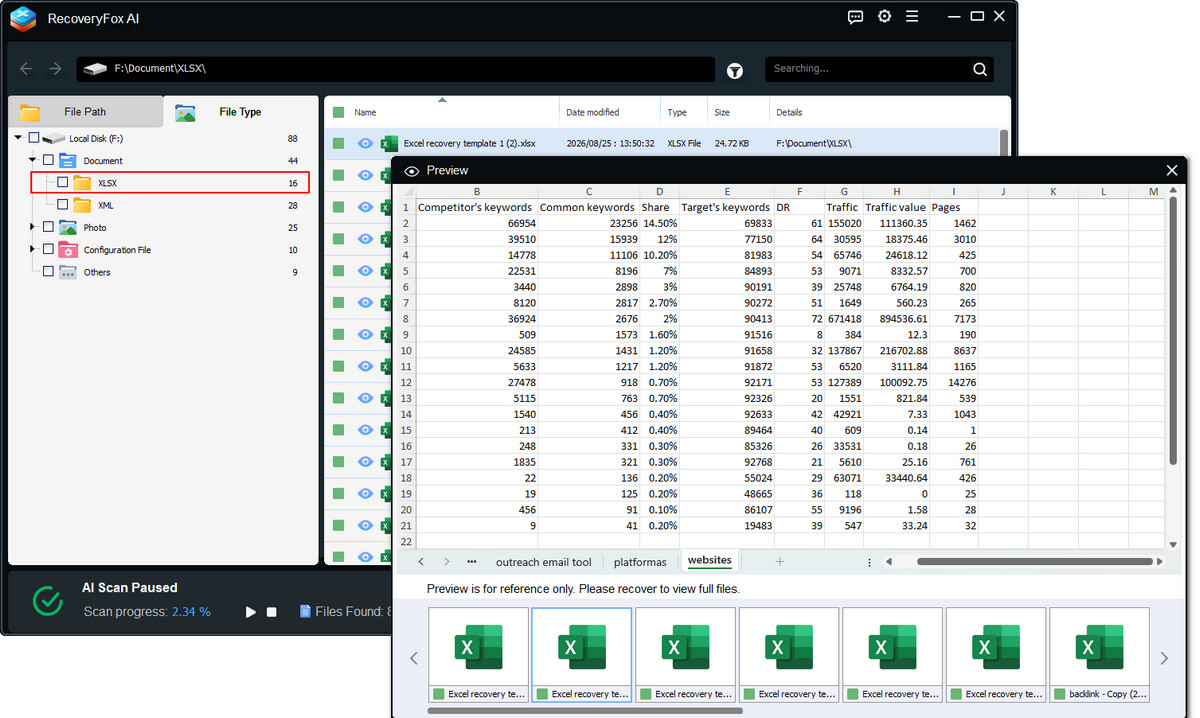Click the Searching input field
The height and width of the screenshot is (718, 1200).
866,69
